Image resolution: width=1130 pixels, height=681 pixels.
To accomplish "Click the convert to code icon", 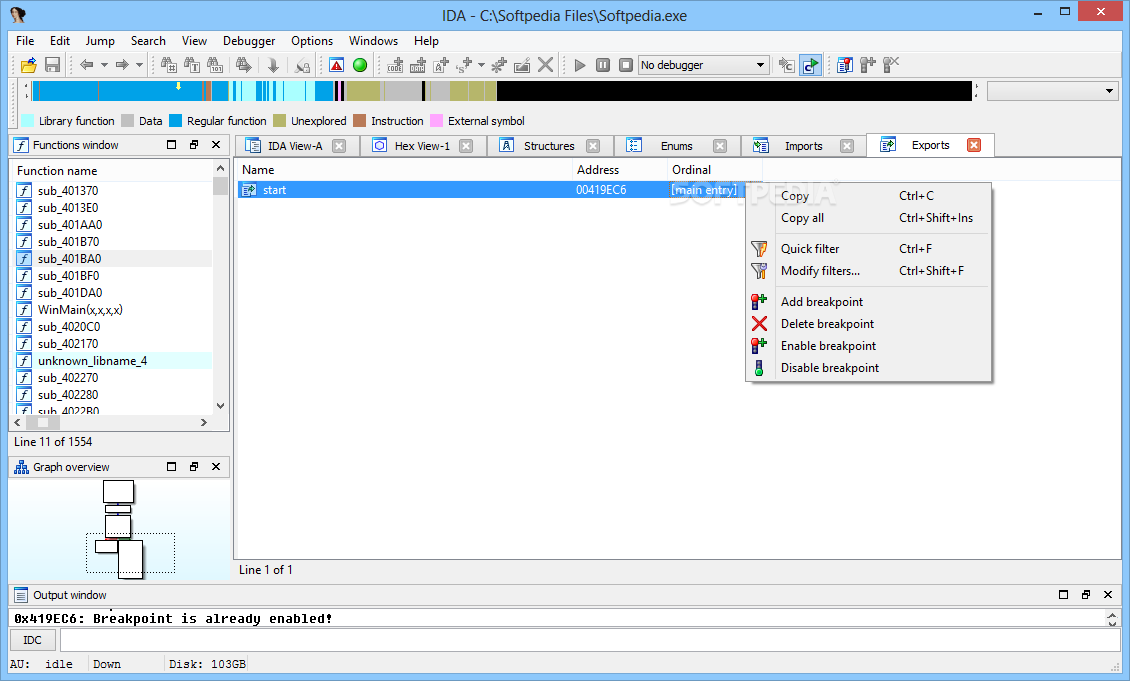I will [395, 66].
